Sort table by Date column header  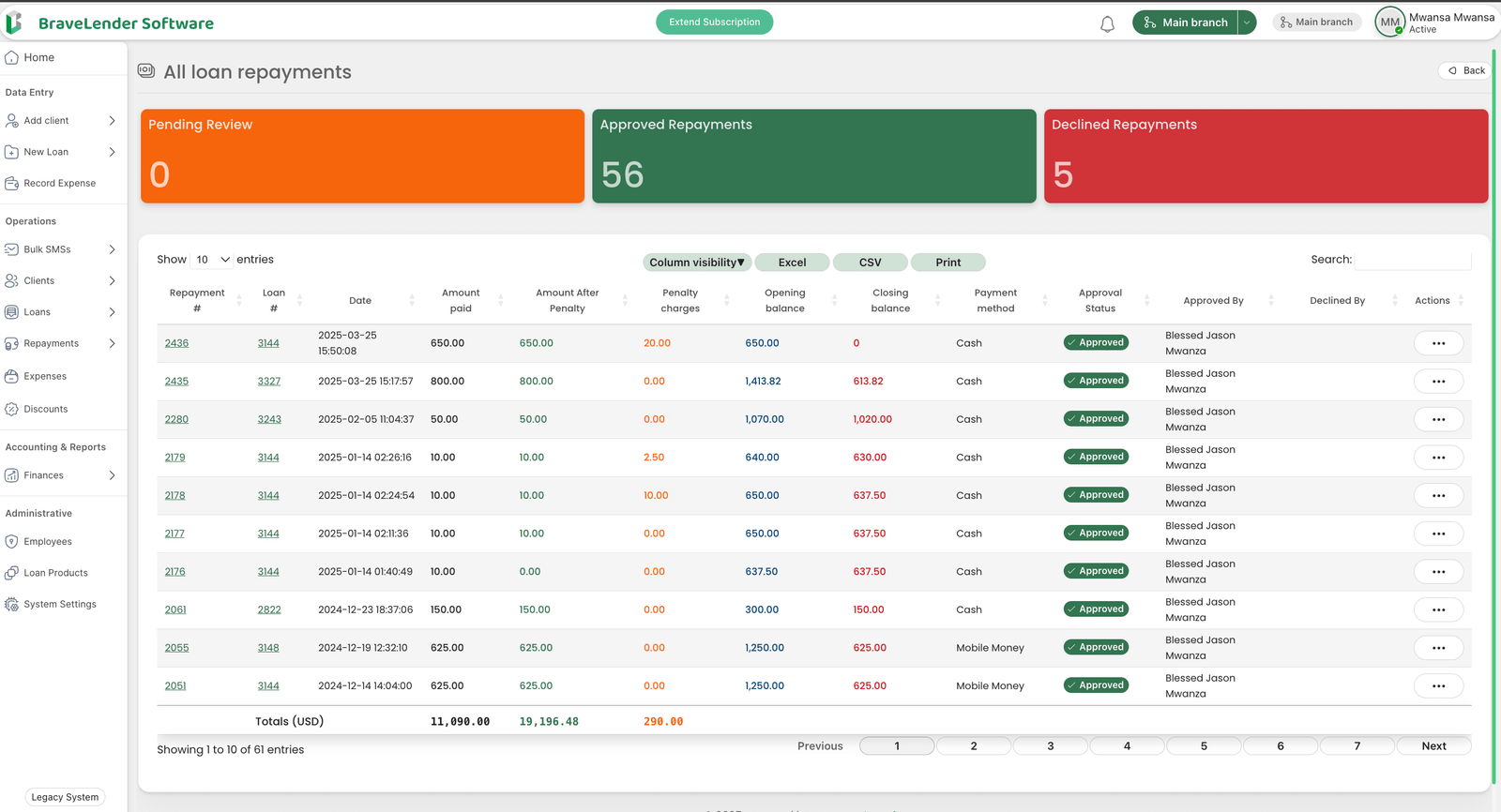click(361, 301)
